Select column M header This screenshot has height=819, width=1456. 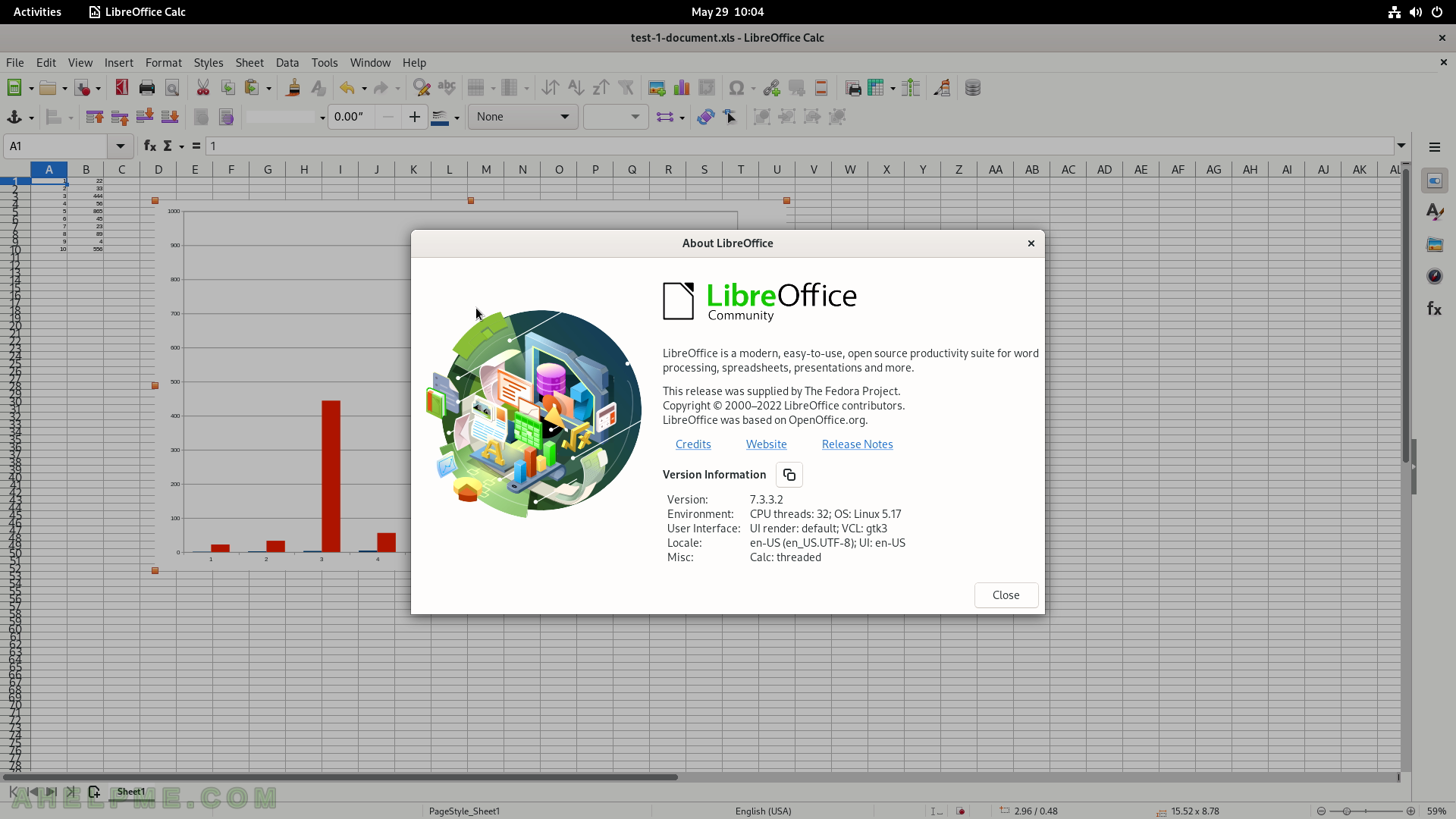click(x=486, y=170)
